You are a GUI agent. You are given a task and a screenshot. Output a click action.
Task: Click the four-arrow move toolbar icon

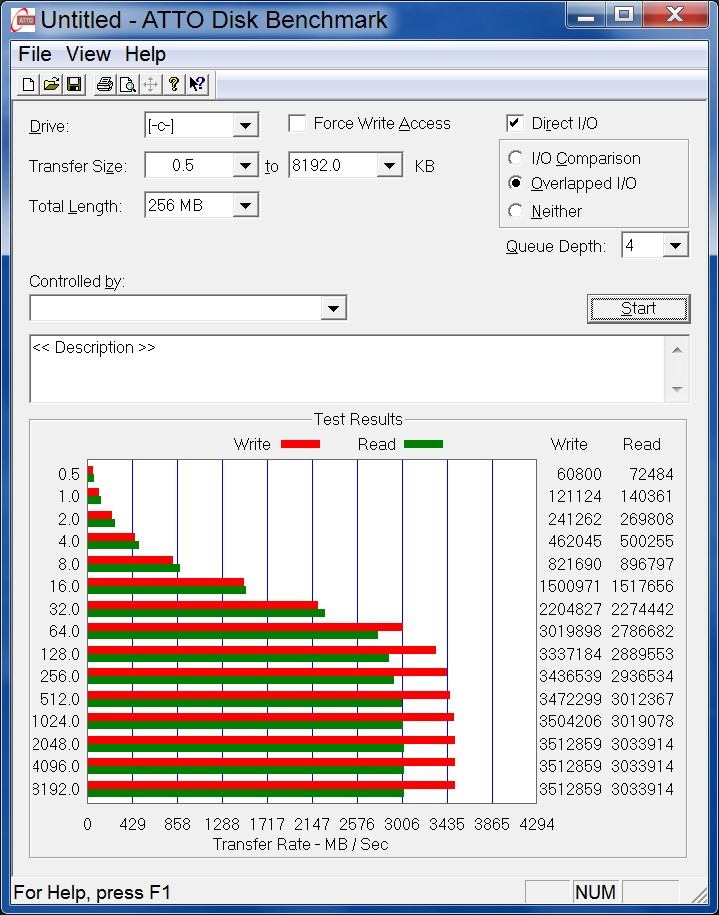151,85
